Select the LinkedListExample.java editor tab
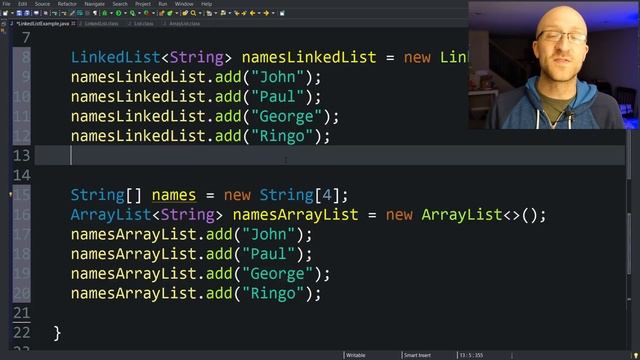Image resolution: width=640 pixels, height=360 pixels. point(43,24)
